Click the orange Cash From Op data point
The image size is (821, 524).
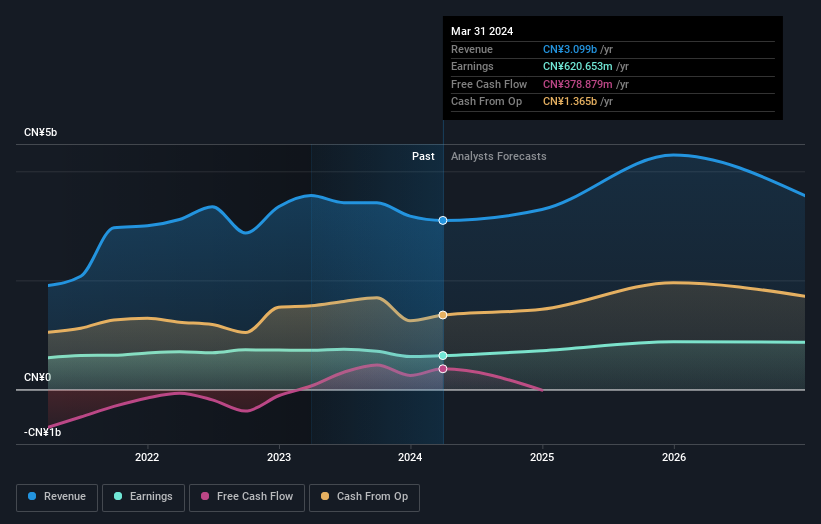click(443, 315)
